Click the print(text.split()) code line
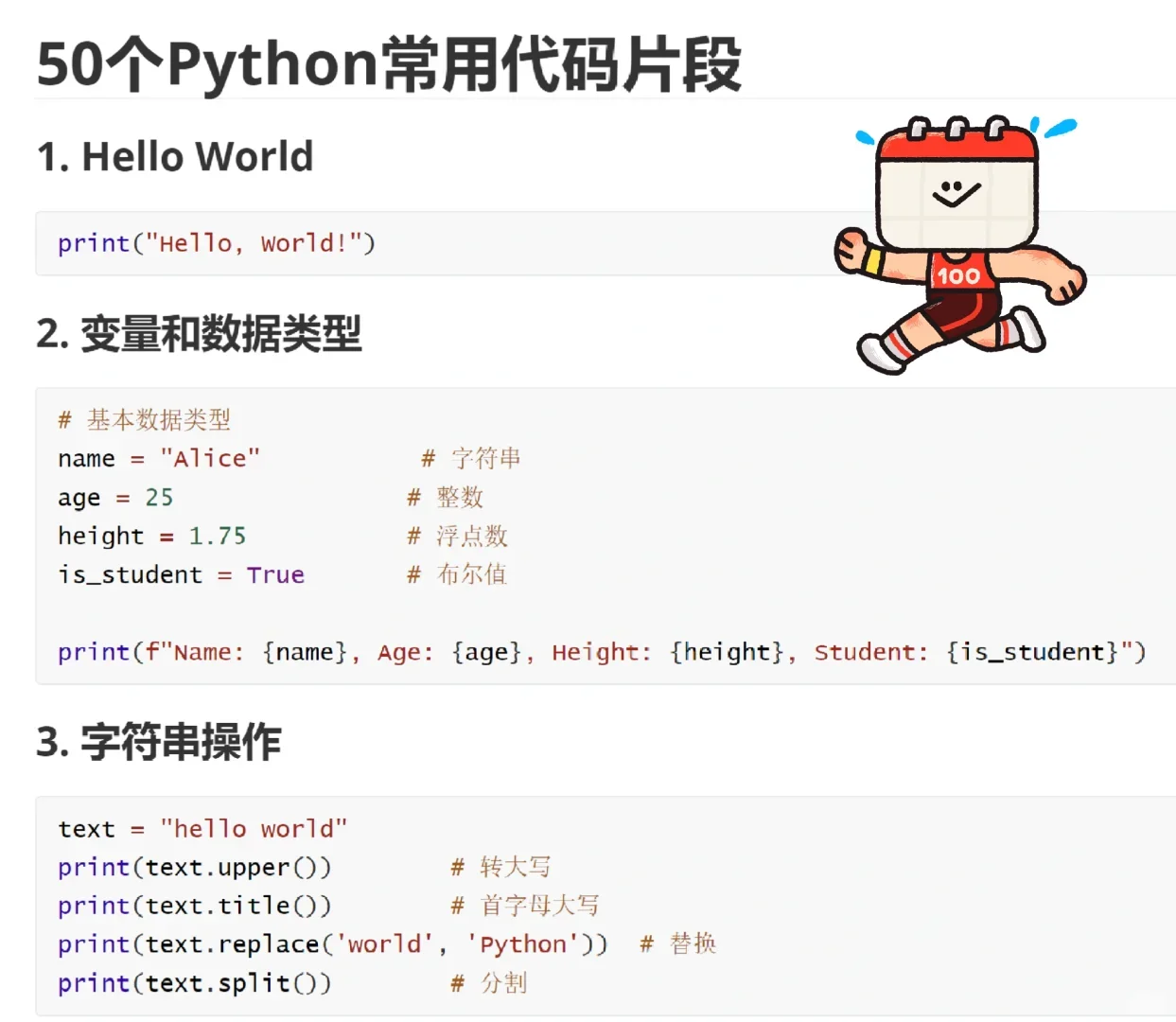The image size is (1176, 1022). click(194, 983)
